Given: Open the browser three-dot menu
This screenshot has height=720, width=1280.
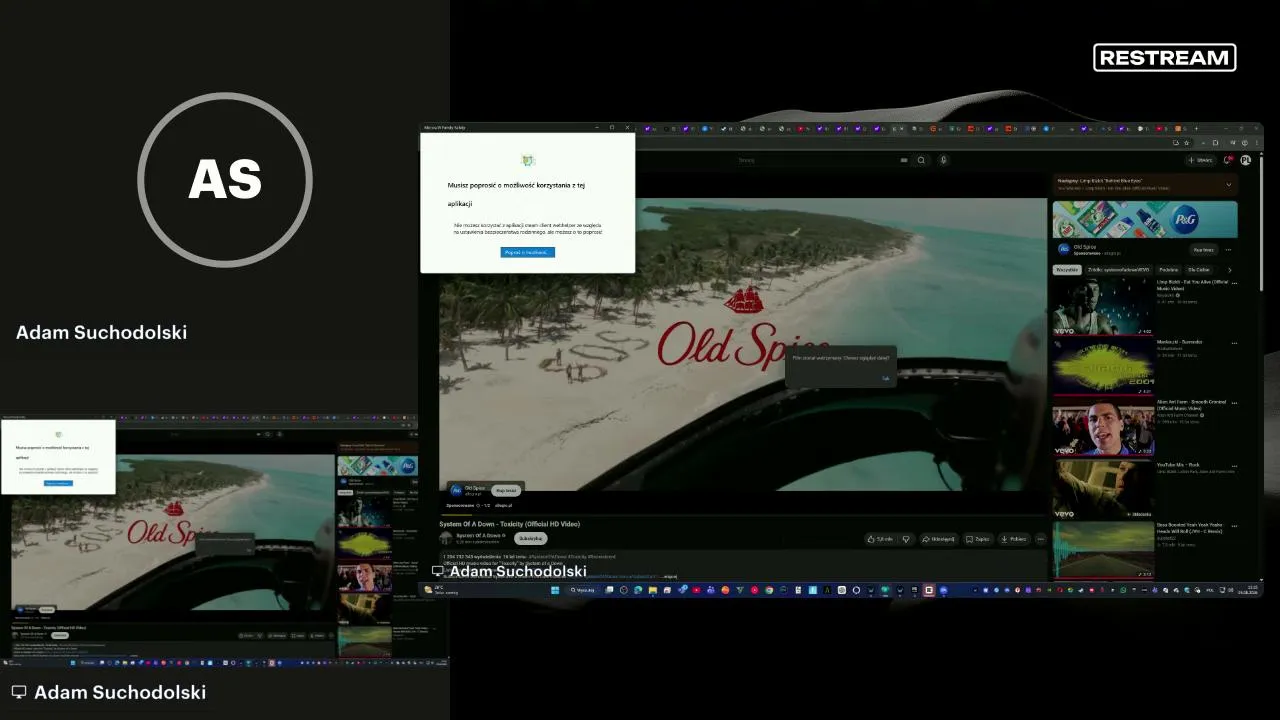Looking at the screenshot, I should pyautogui.click(x=1256, y=143).
